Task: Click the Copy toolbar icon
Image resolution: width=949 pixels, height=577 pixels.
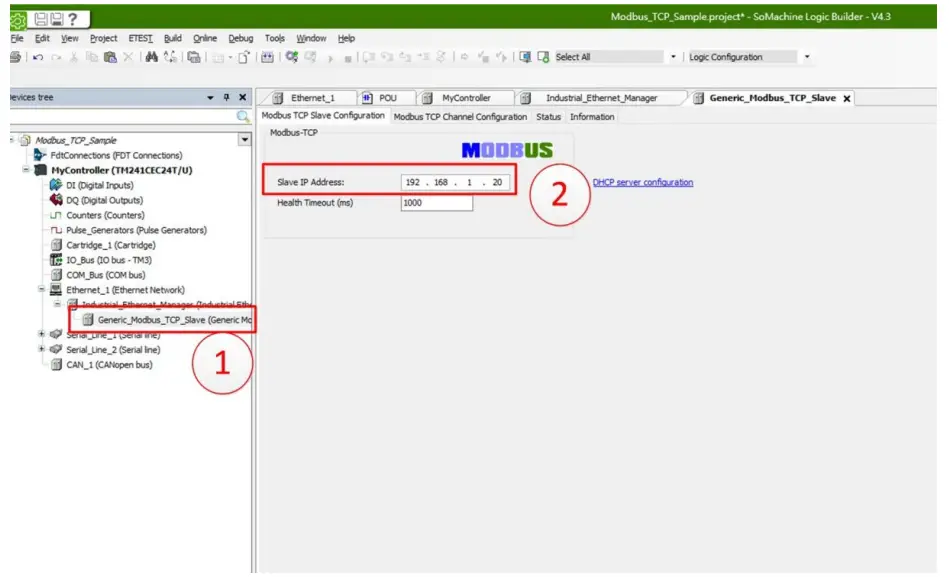Action: point(91,57)
